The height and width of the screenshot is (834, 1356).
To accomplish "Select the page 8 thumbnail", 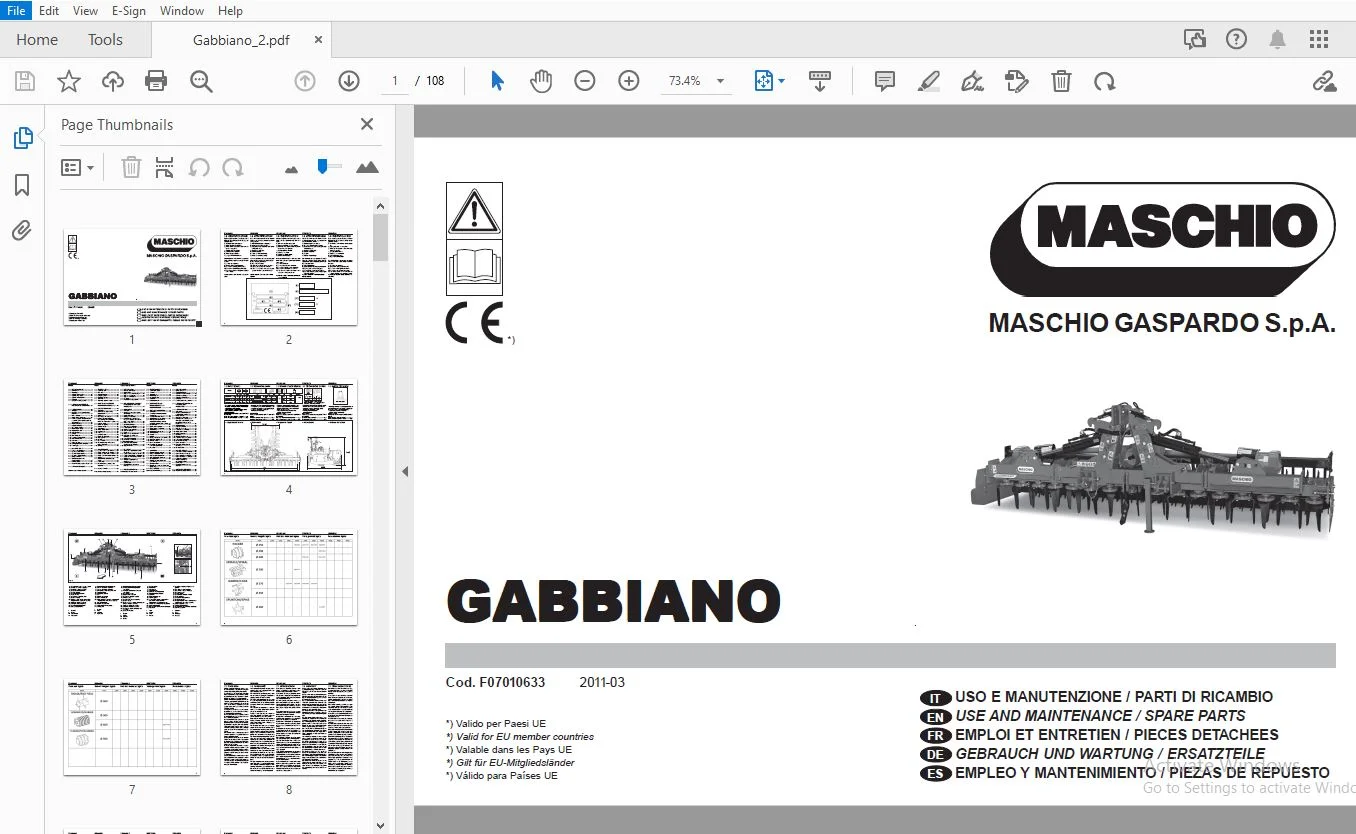I will pyautogui.click(x=289, y=727).
